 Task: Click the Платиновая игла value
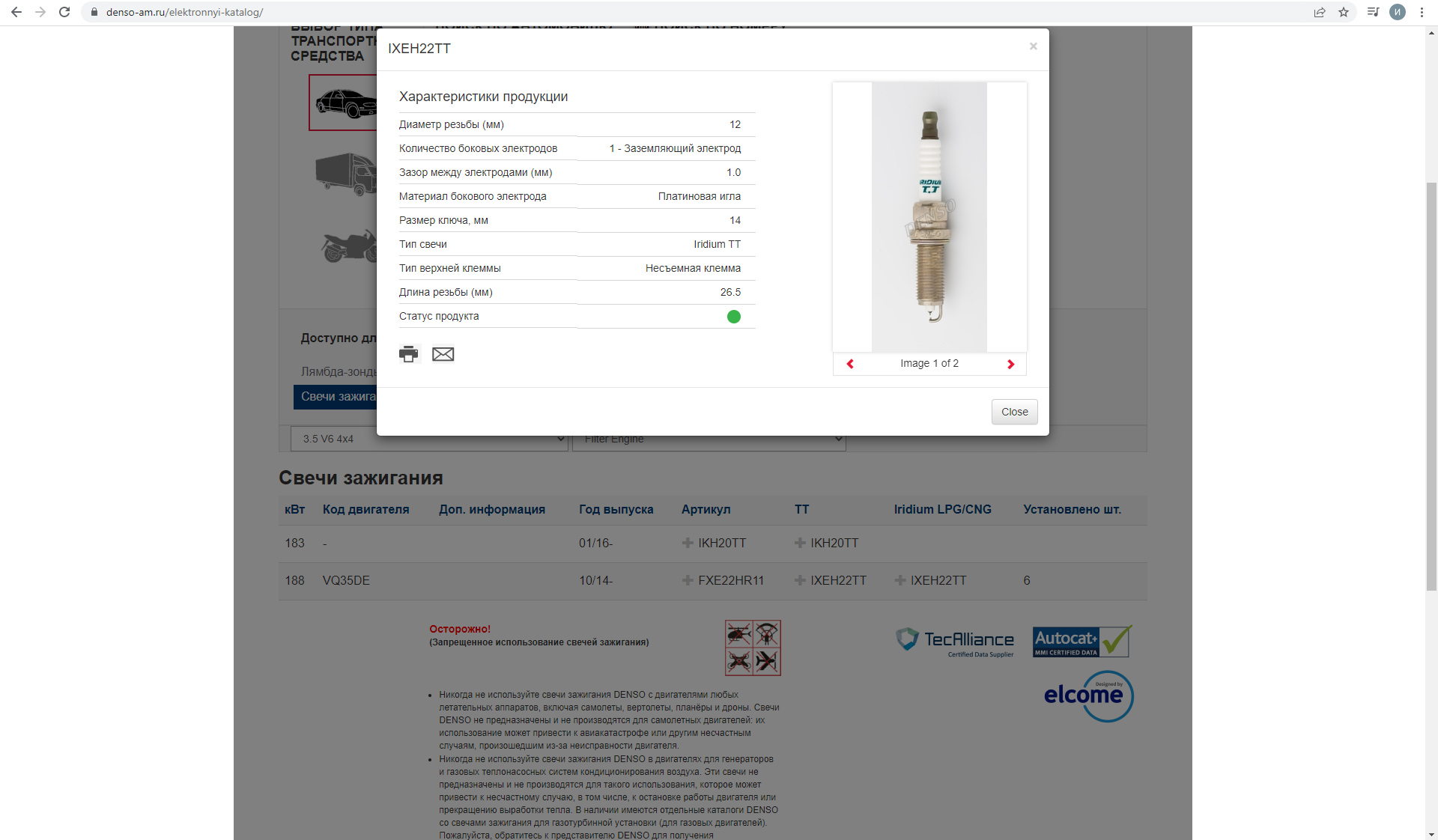(700, 196)
